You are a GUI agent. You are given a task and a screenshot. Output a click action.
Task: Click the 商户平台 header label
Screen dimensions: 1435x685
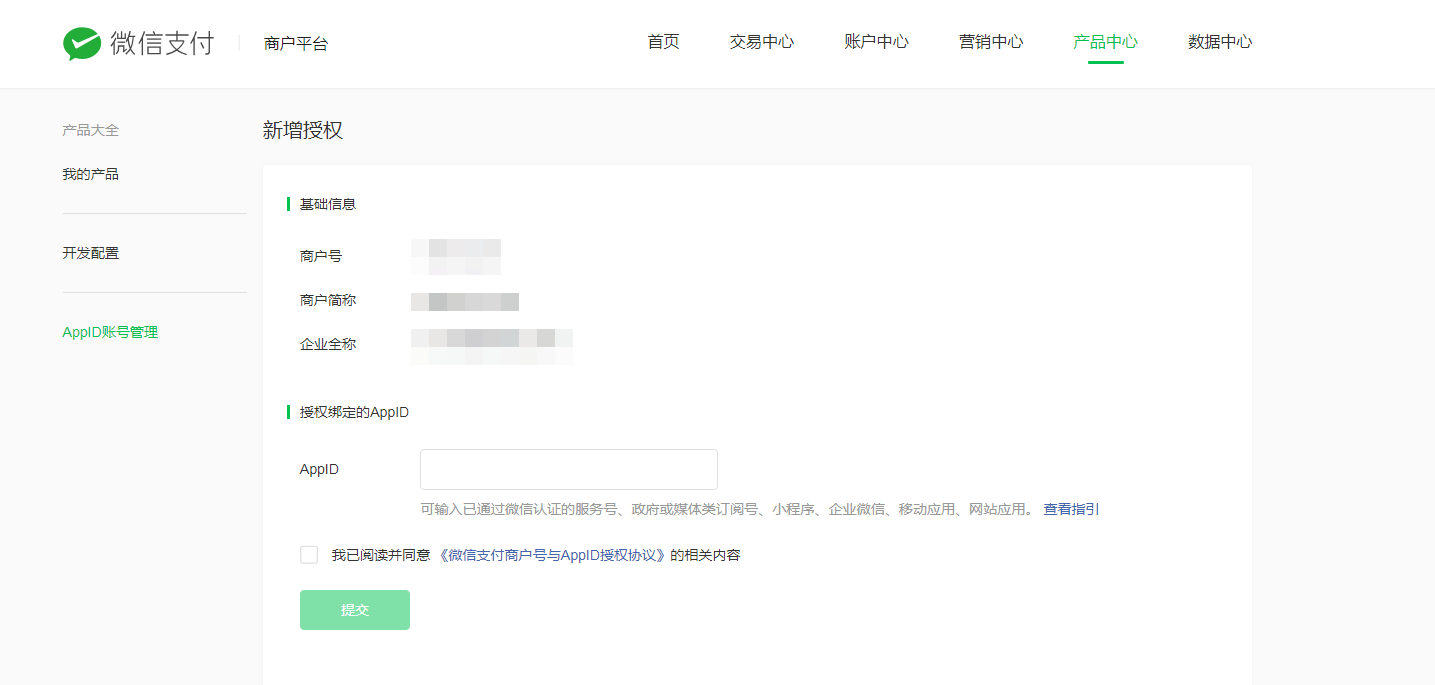coord(296,44)
